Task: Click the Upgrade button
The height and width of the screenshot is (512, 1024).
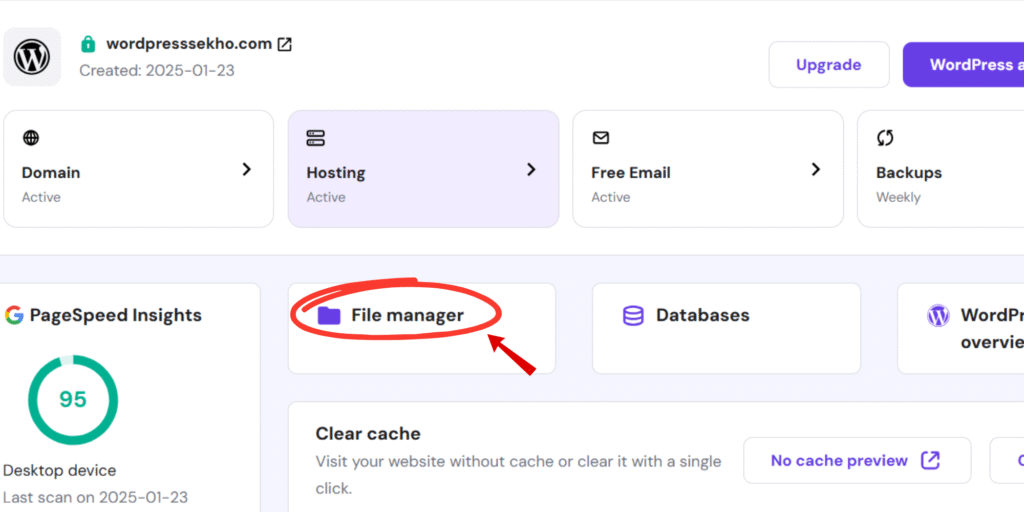Action: (x=829, y=65)
